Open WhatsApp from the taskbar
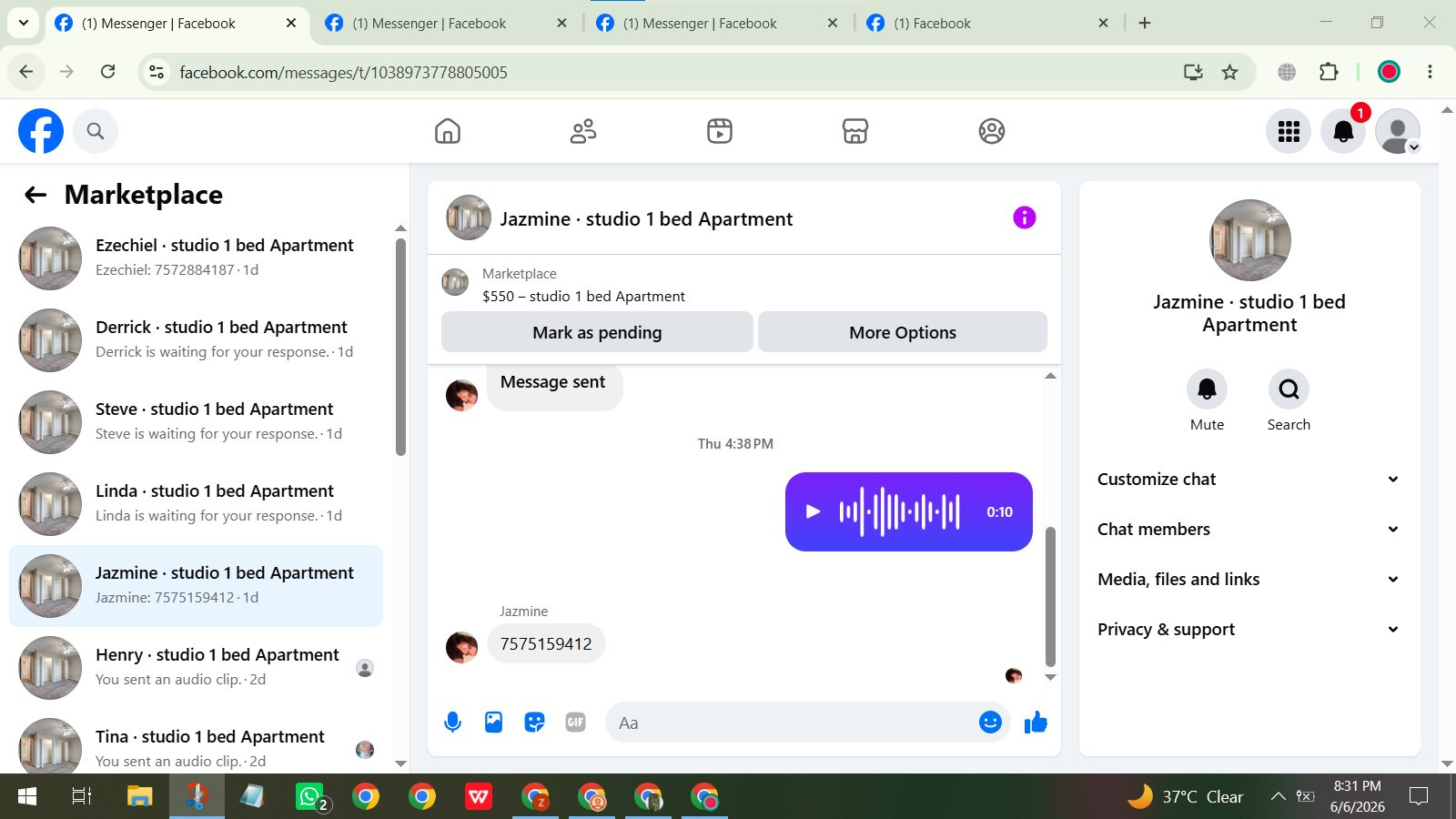The width and height of the screenshot is (1456, 819). tap(309, 797)
